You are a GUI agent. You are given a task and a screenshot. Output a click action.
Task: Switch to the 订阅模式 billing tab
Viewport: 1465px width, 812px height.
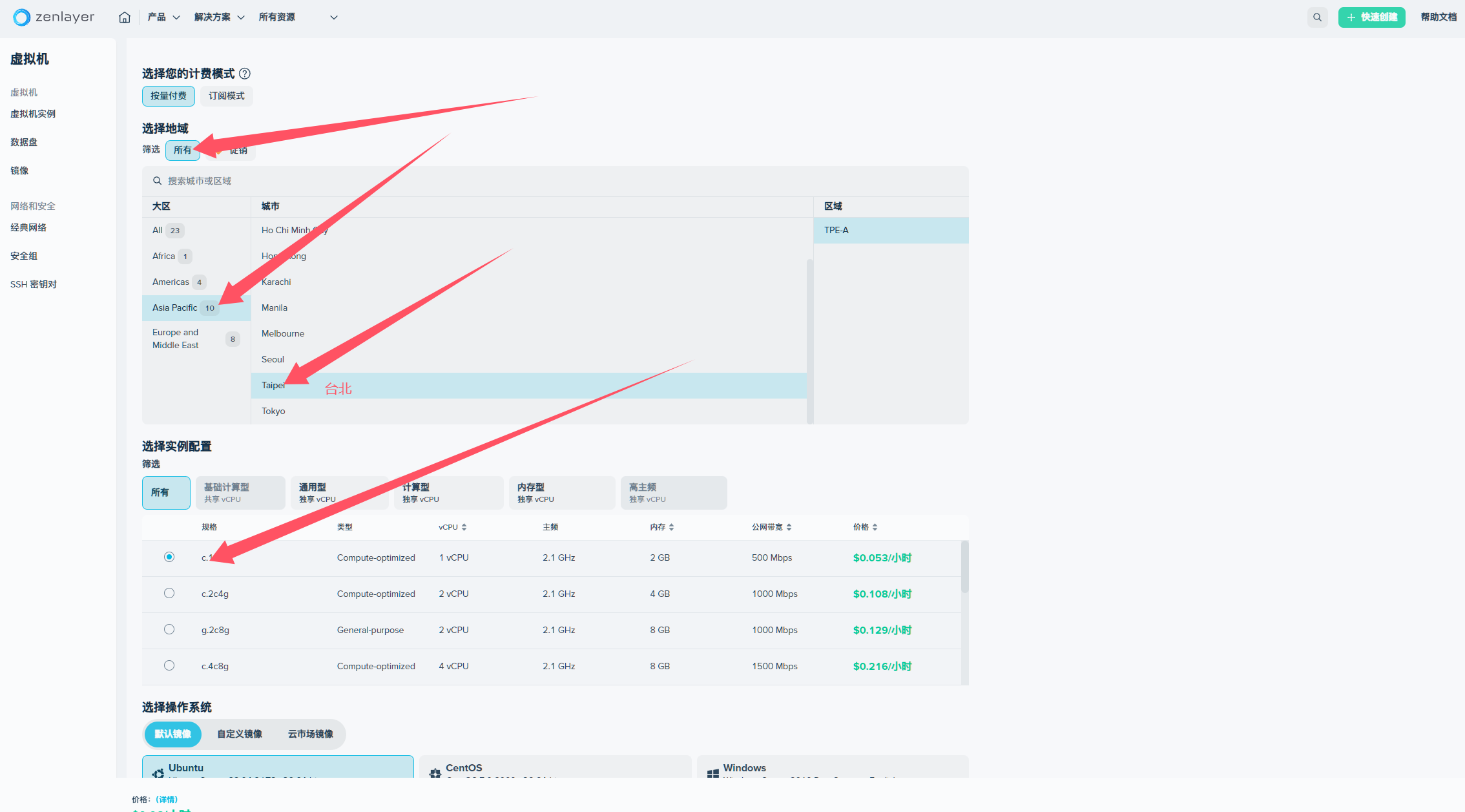coord(226,96)
